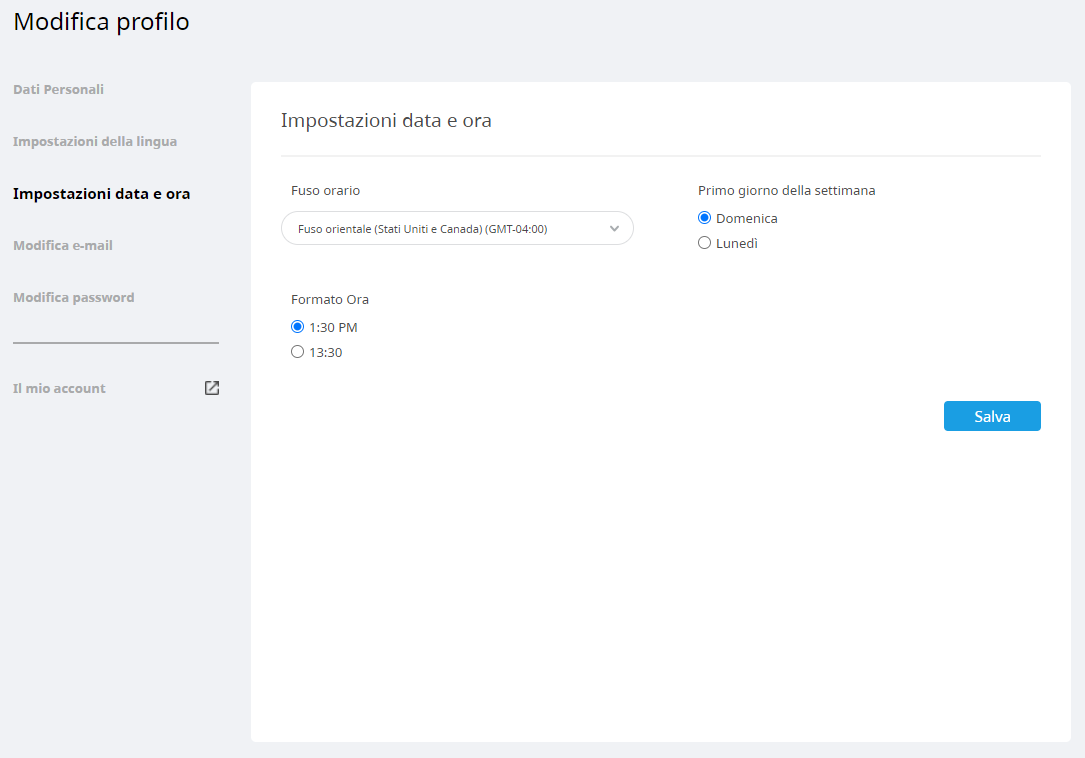Choose Lunedì as first day of week
1085x758 pixels.
tap(705, 243)
